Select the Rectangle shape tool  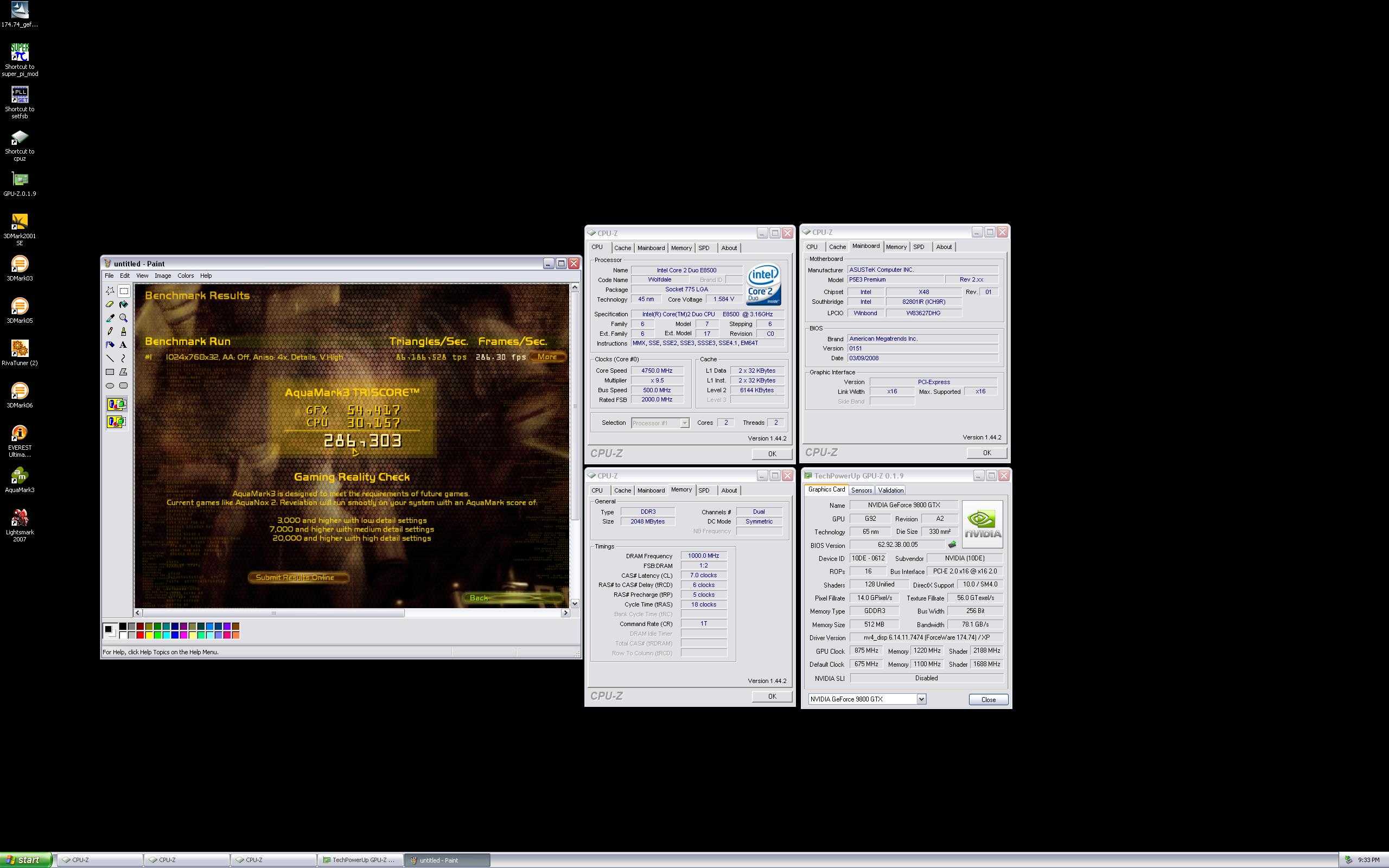[x=110, y=372]
